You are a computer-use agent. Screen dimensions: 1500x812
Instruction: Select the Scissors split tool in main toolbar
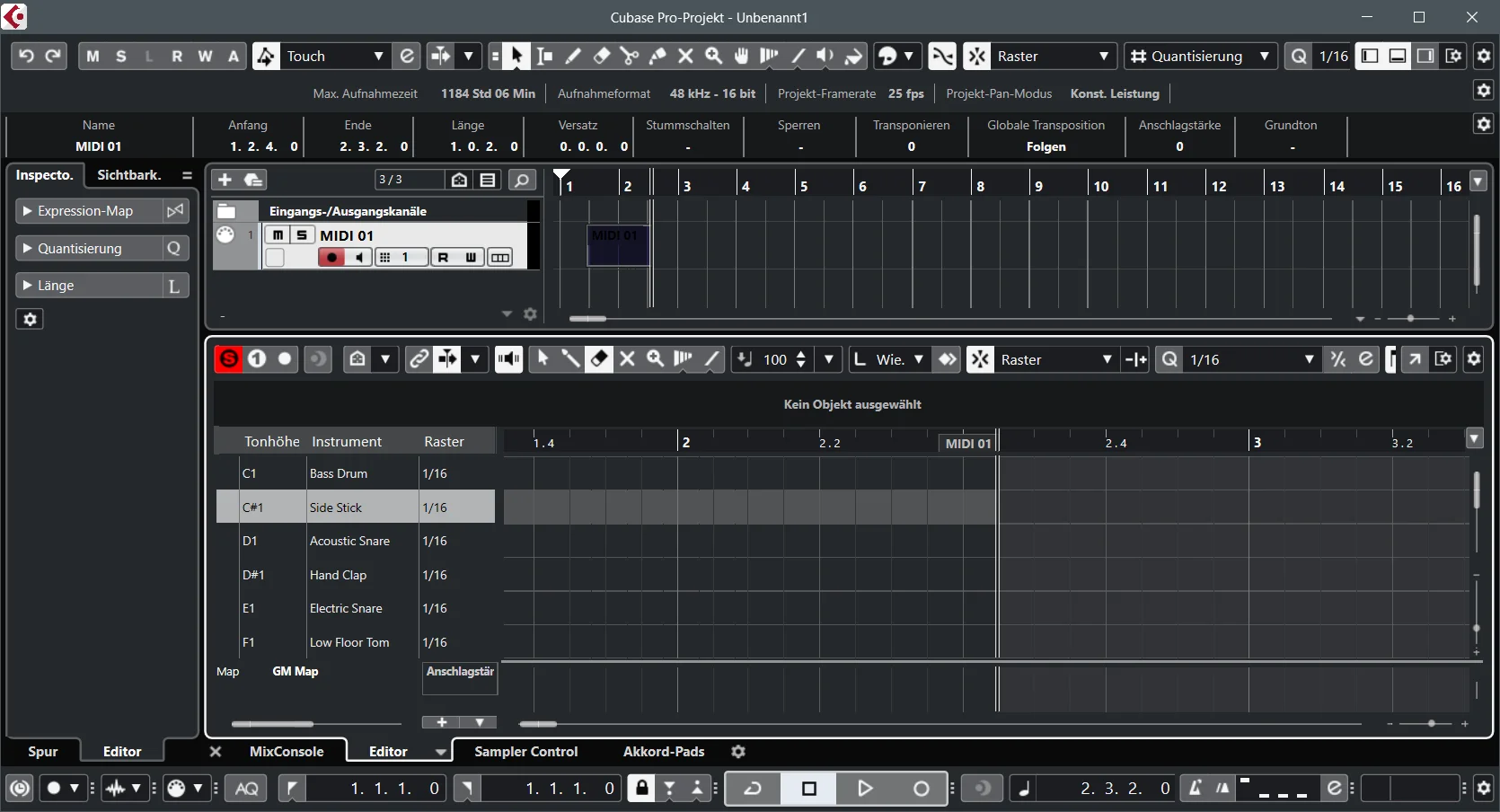[x=630, y=56]
